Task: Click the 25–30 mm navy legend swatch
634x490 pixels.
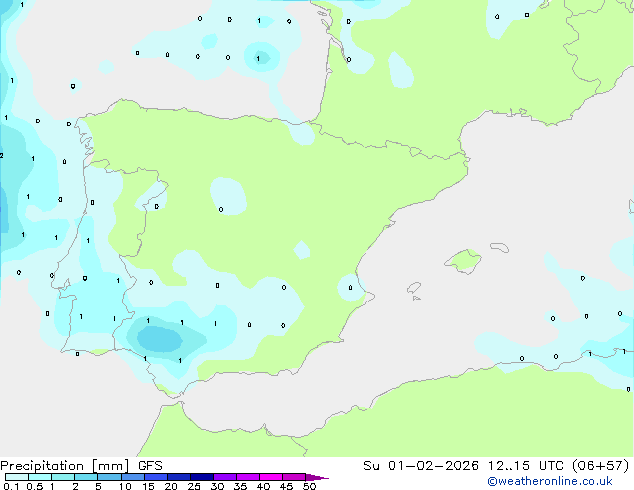Action: click(x=202, y=477)
